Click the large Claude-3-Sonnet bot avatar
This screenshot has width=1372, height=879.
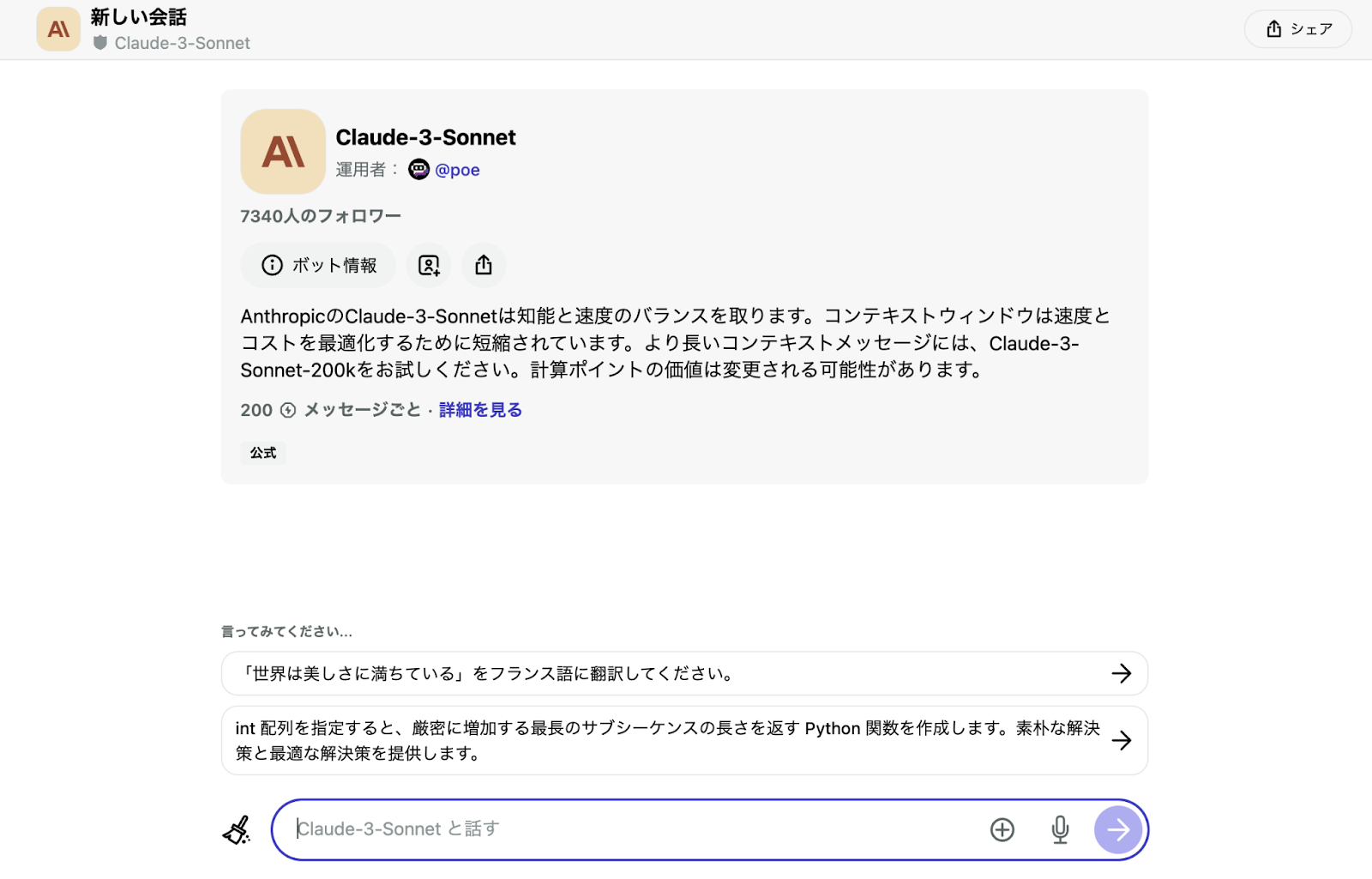pyautogui.click(x=283, y=152)
